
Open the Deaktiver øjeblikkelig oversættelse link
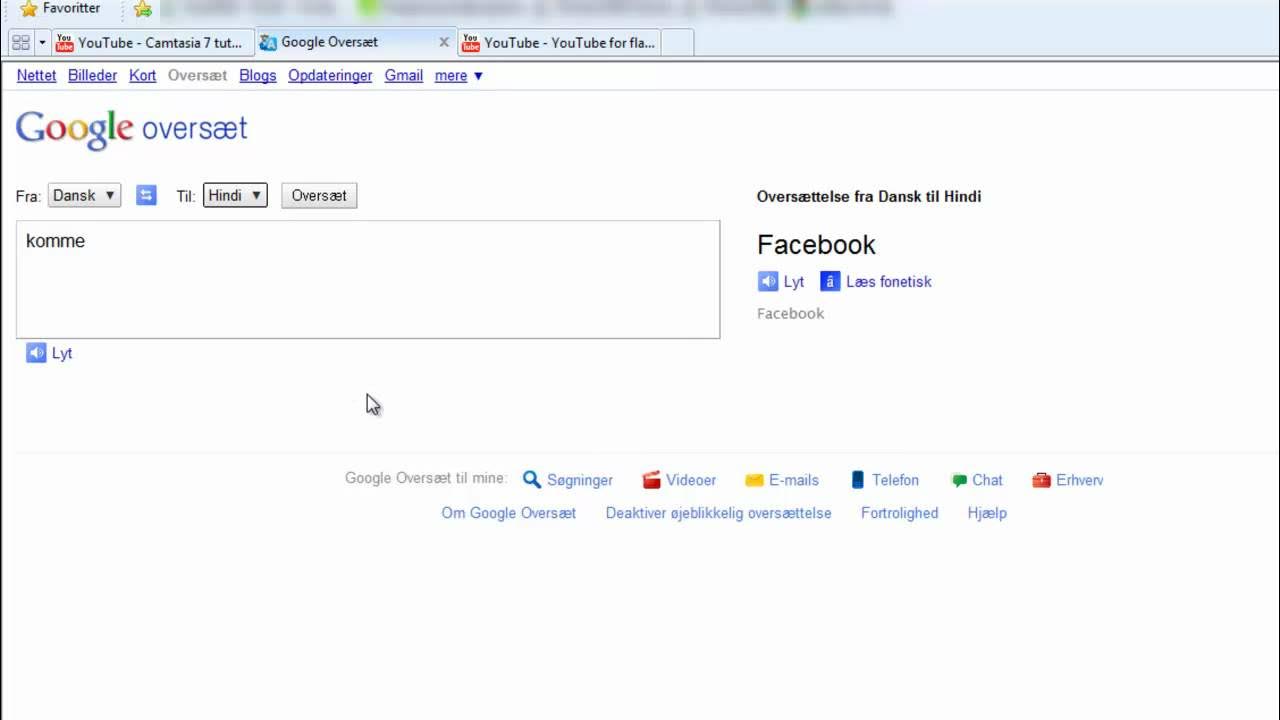coord(718,512)
